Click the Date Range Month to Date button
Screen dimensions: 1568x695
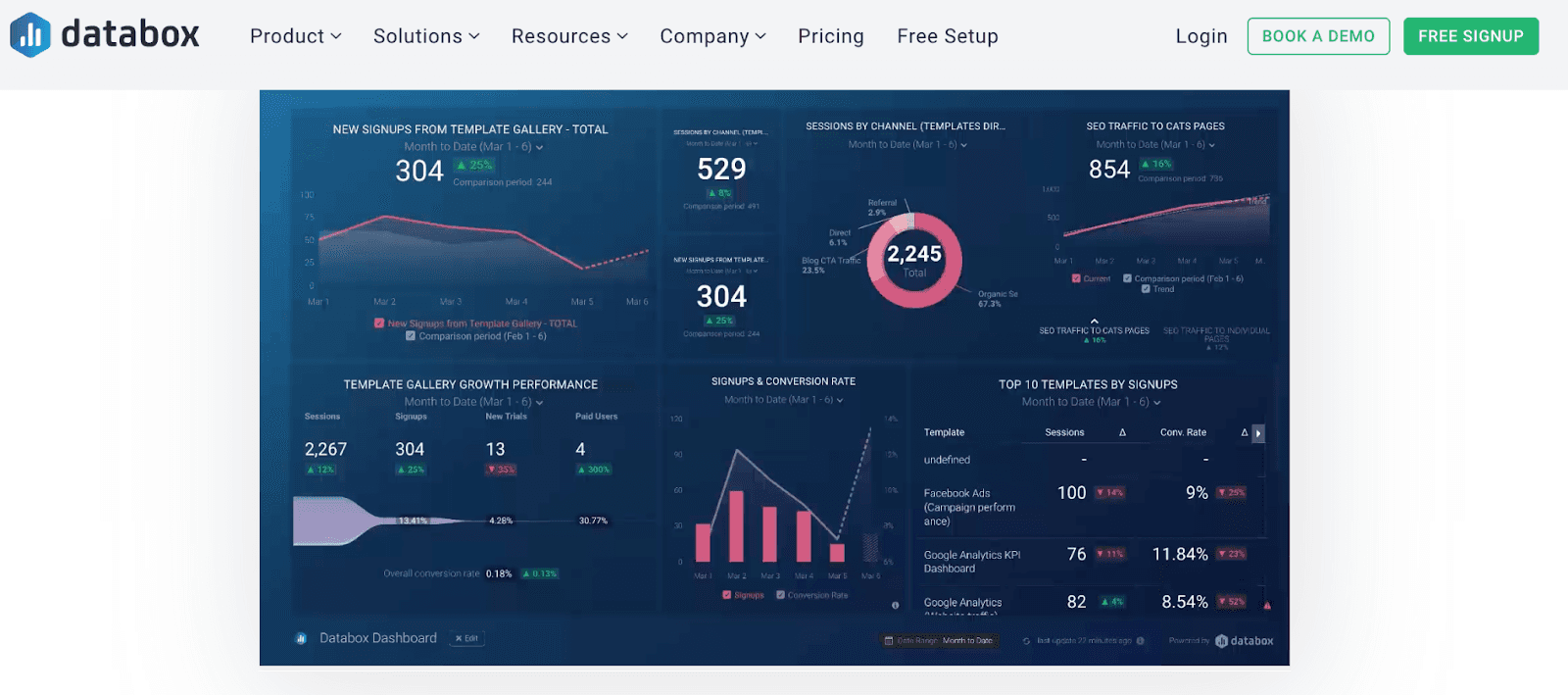(x=939, y=641)
